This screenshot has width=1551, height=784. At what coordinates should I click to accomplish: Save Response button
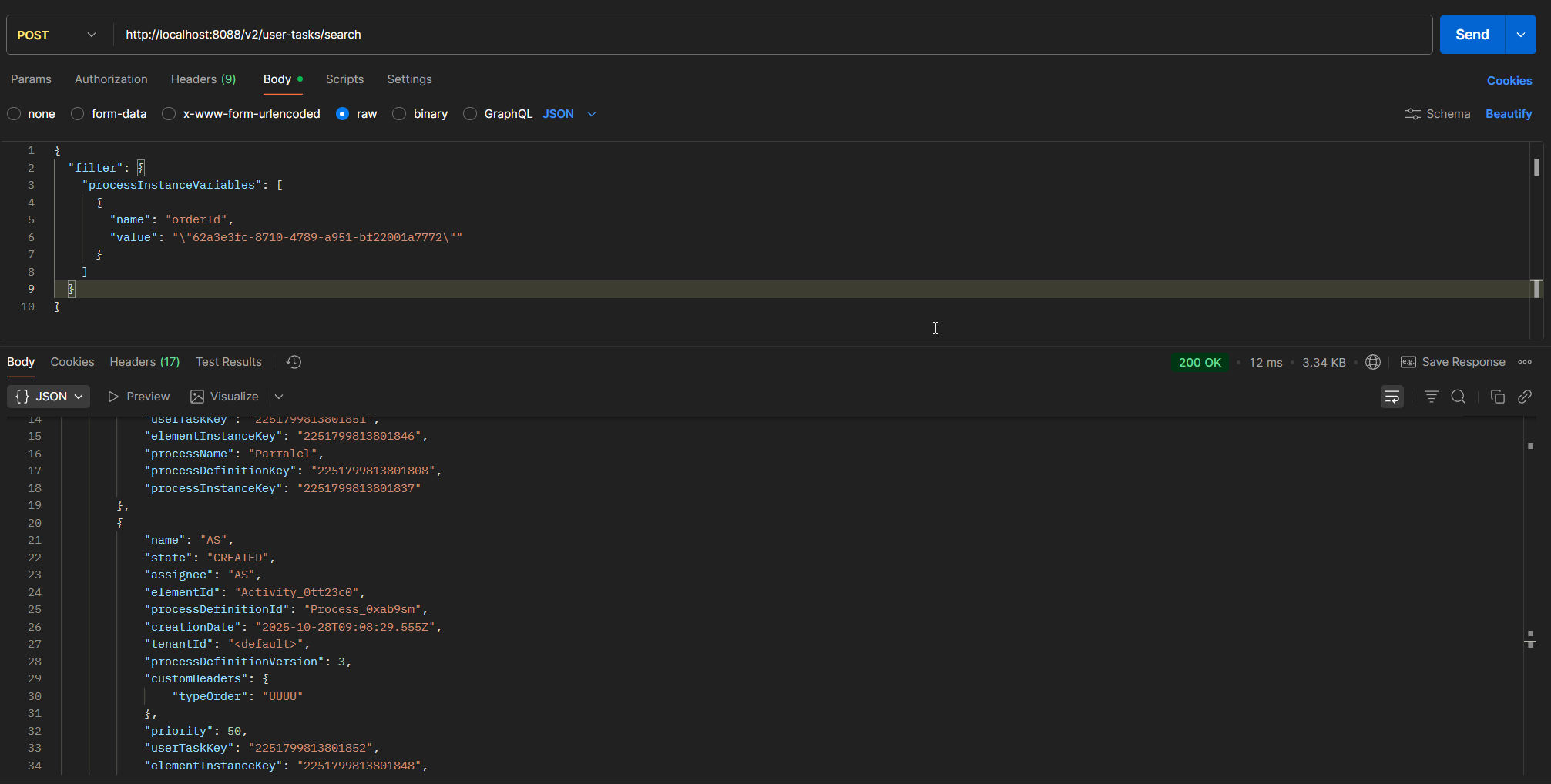click(1452, 362)
